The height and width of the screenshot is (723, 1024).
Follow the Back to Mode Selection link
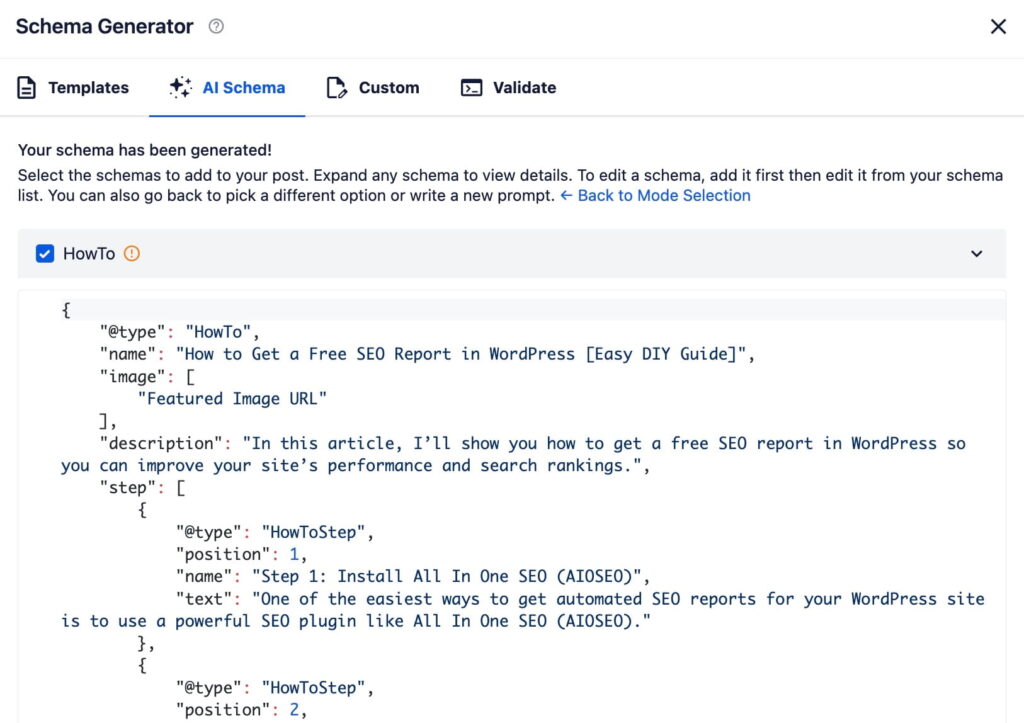coord(655,196)
